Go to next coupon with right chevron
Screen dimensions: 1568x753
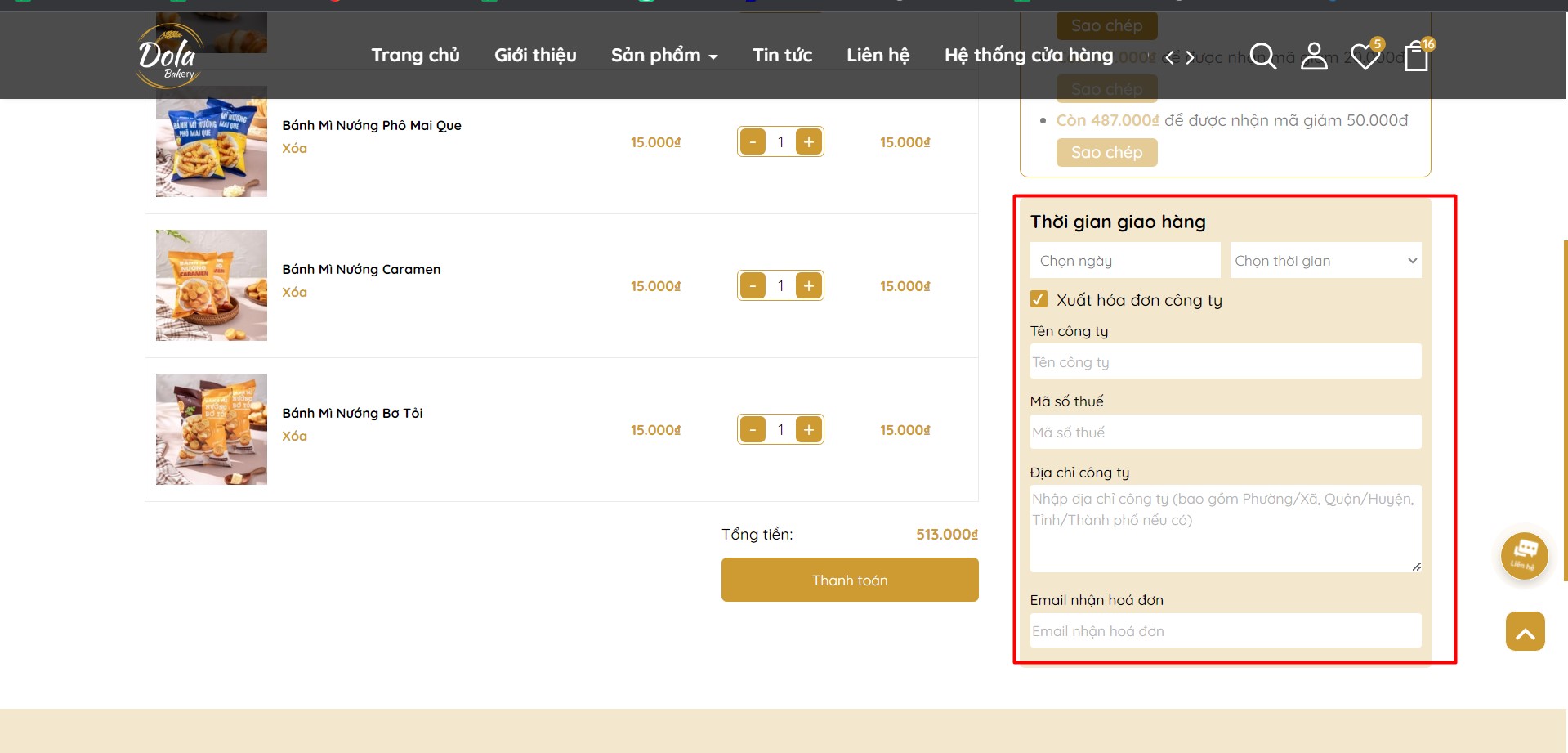[x=1191, y=57]
